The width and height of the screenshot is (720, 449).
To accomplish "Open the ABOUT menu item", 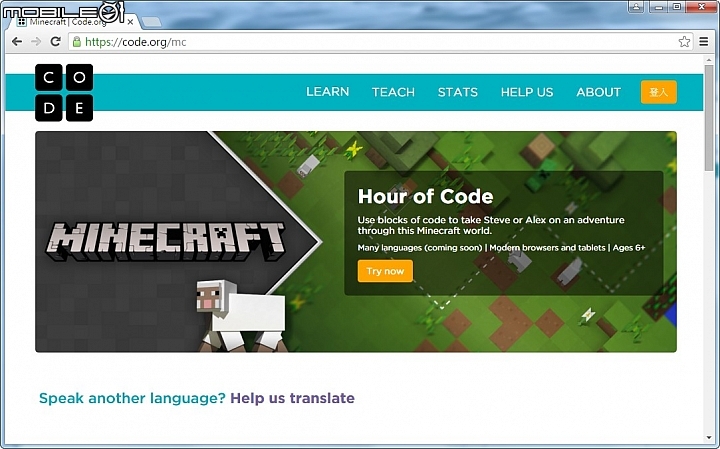I will [x=598, y=92].
